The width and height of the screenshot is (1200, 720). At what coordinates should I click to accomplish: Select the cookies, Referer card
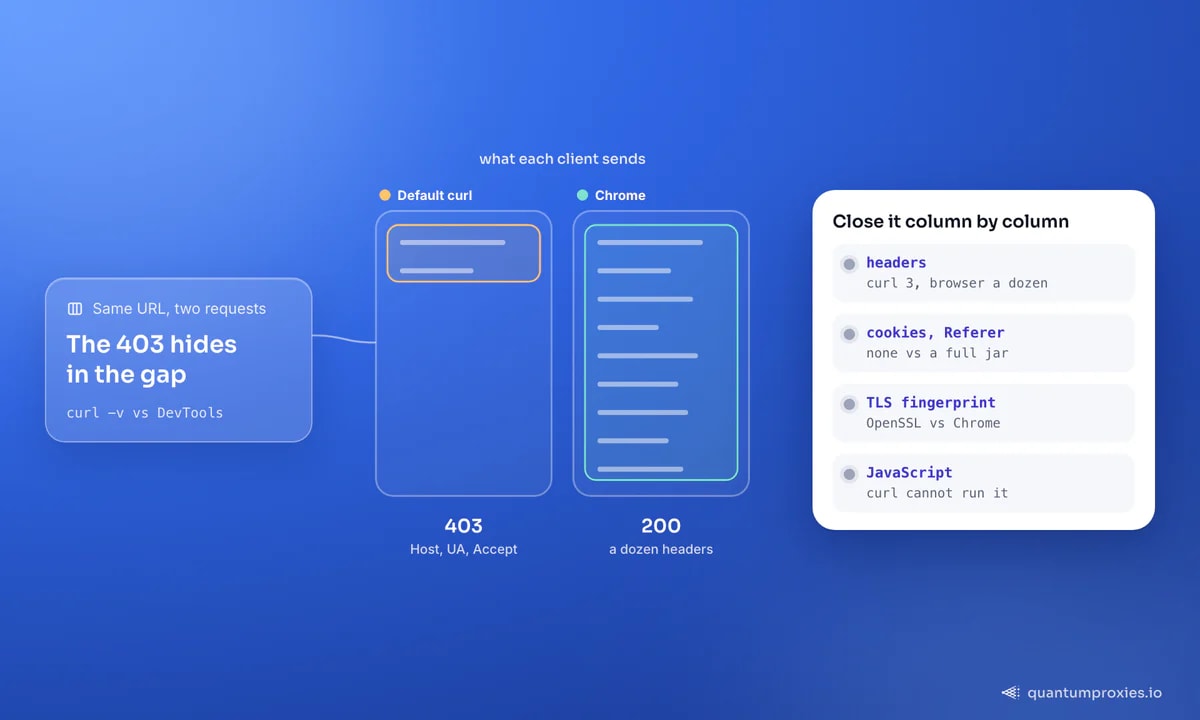(984, 343)
